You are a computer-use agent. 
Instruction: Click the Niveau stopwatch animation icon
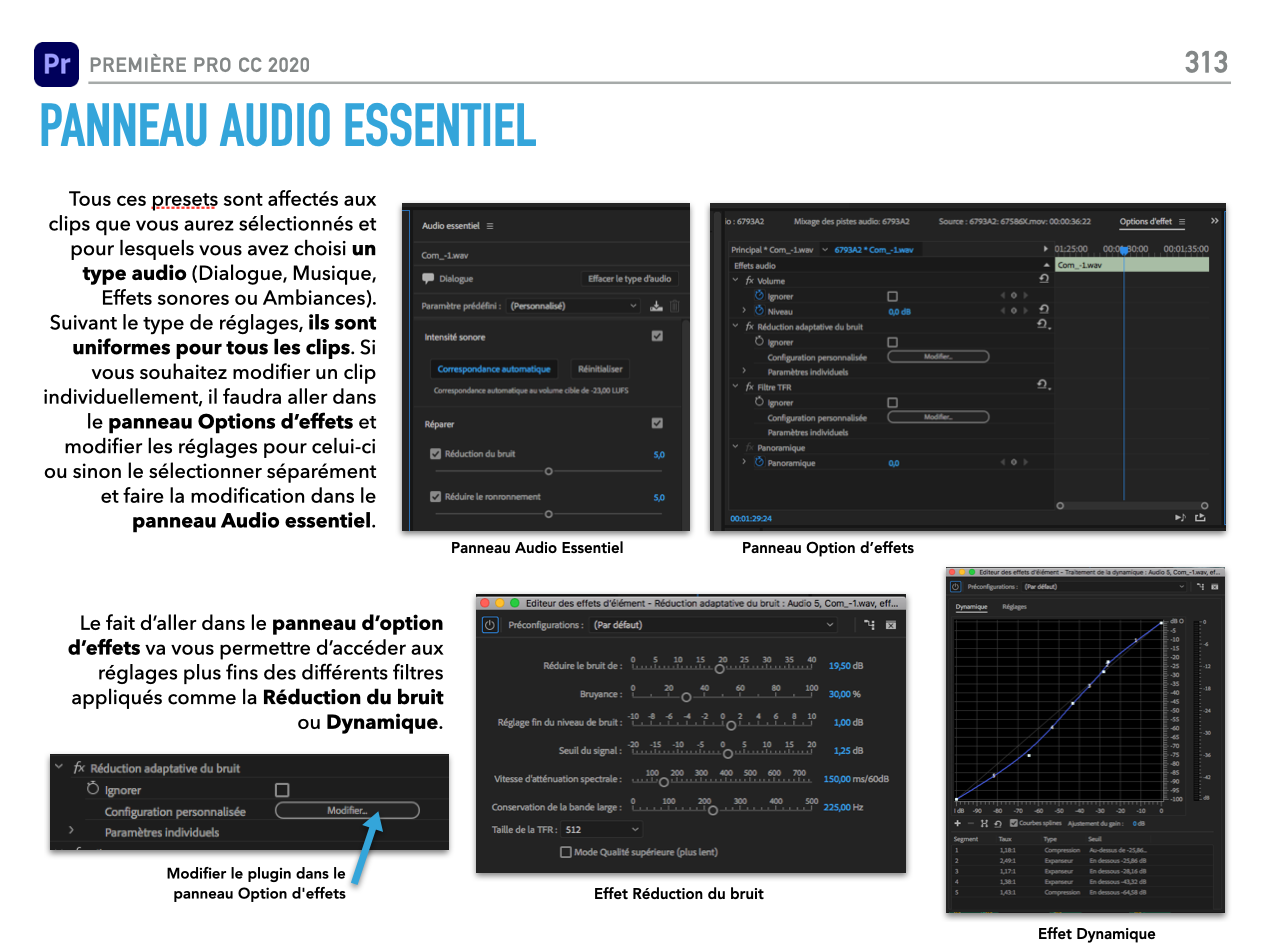pyautogui.click(x=759, y=312)
